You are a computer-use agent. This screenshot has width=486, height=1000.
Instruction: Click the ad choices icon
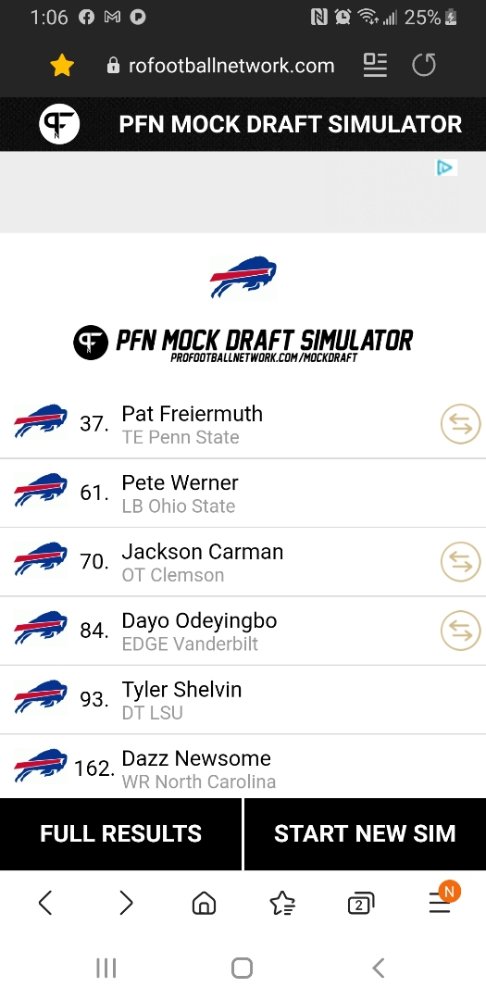point(446,168)
